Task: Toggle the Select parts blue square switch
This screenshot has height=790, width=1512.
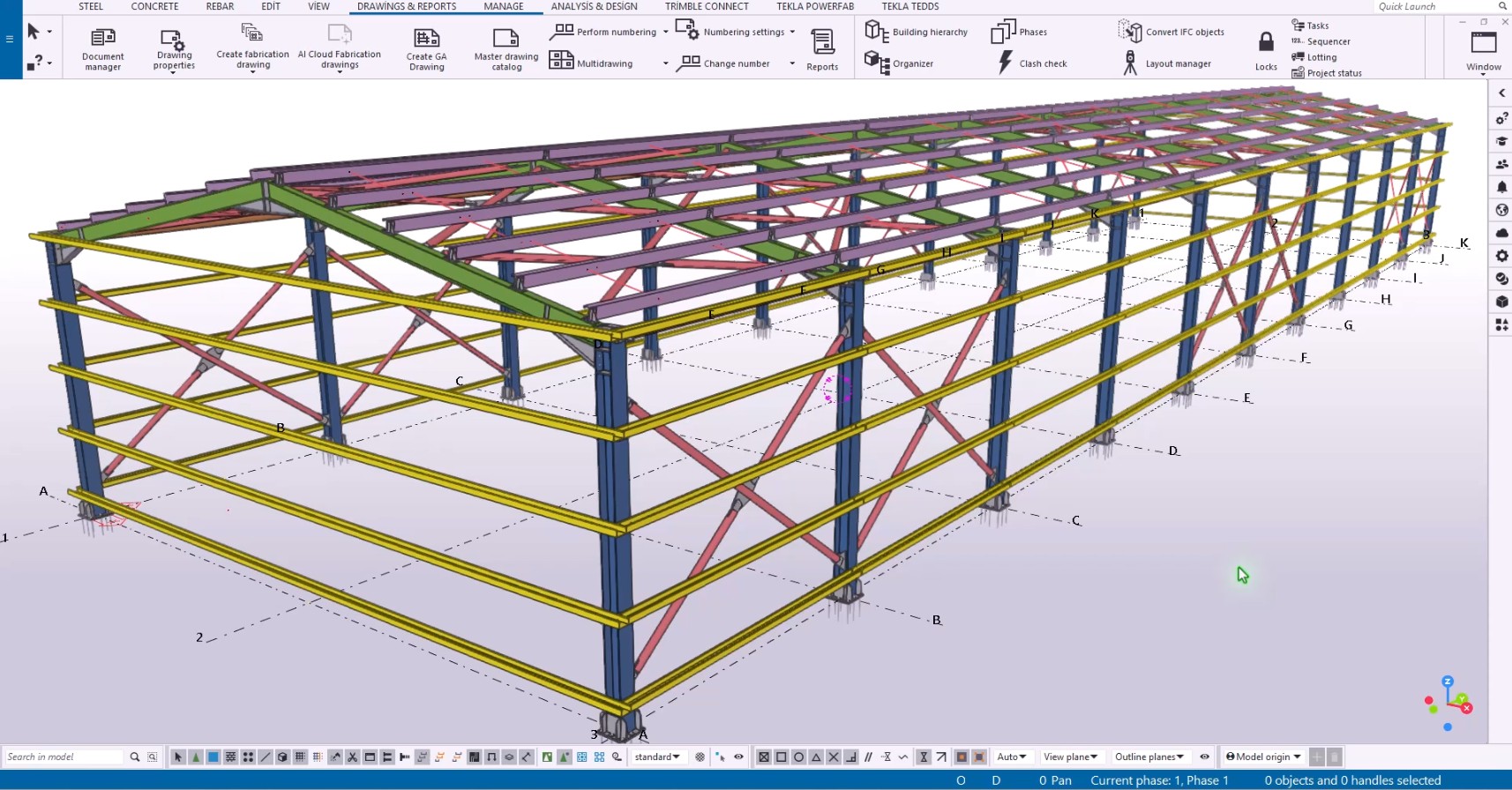Action: 213,756
